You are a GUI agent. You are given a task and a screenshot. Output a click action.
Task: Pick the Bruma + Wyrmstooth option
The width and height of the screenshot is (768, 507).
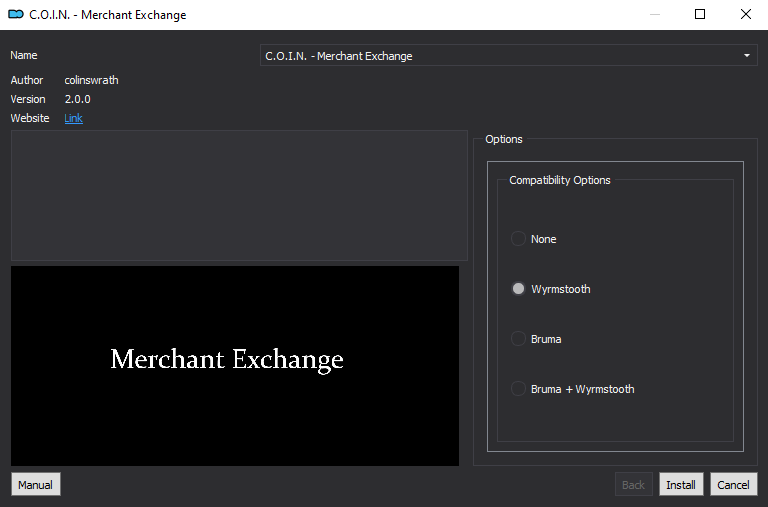coord(573,389)
